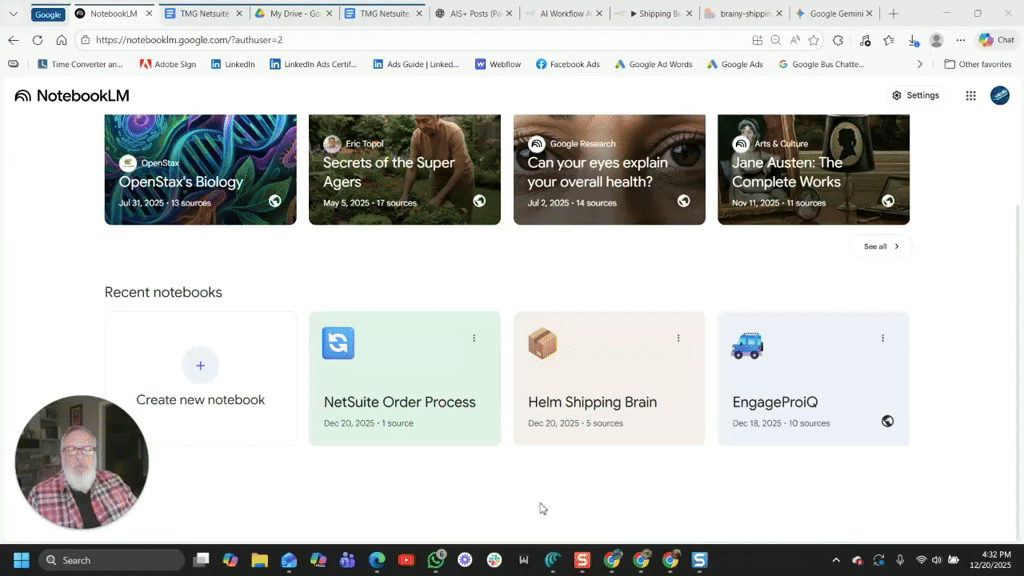The height and width of the screenshot is (576, 1024).
Task: Open the NetSuite Order Process notebook title
Action: (400, 402)
